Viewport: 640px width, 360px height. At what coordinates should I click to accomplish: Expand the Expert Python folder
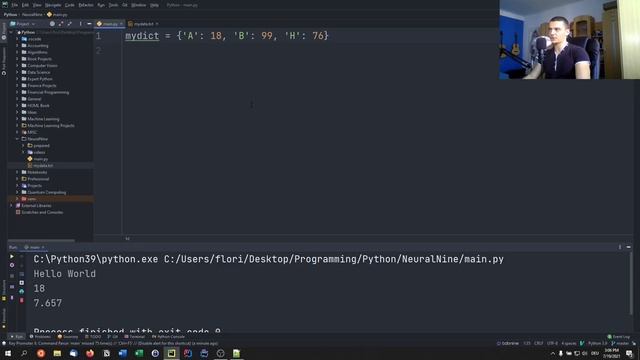pyautogui.click(x=17, y=79)
